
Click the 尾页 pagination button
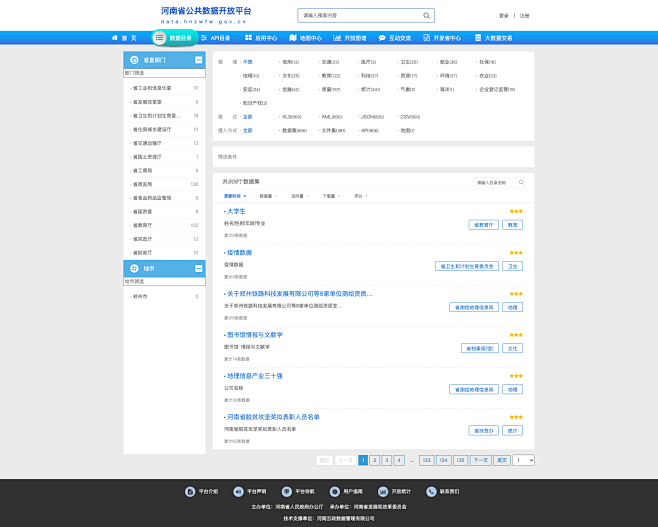[502, 460]
